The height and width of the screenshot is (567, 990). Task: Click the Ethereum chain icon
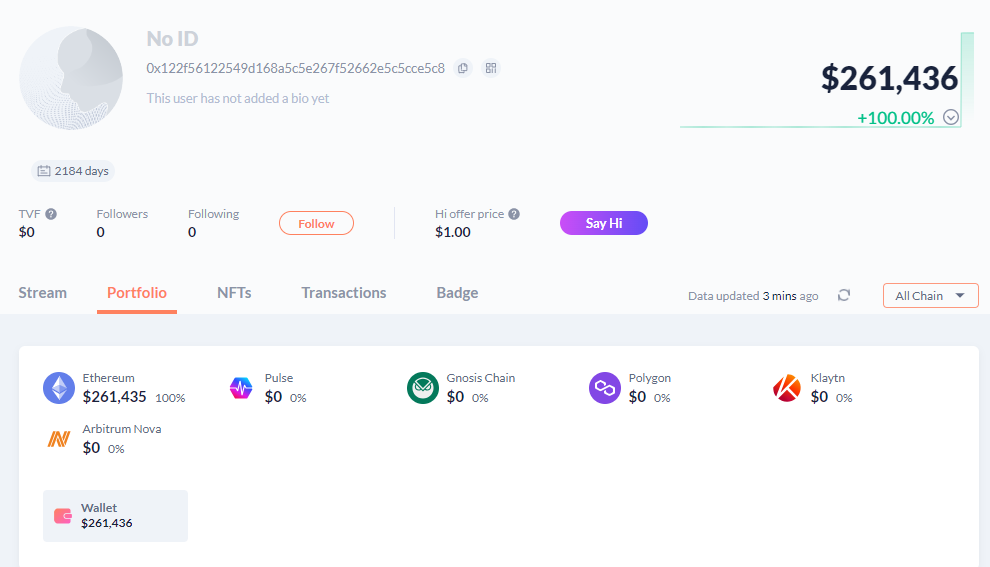point(59,388)
